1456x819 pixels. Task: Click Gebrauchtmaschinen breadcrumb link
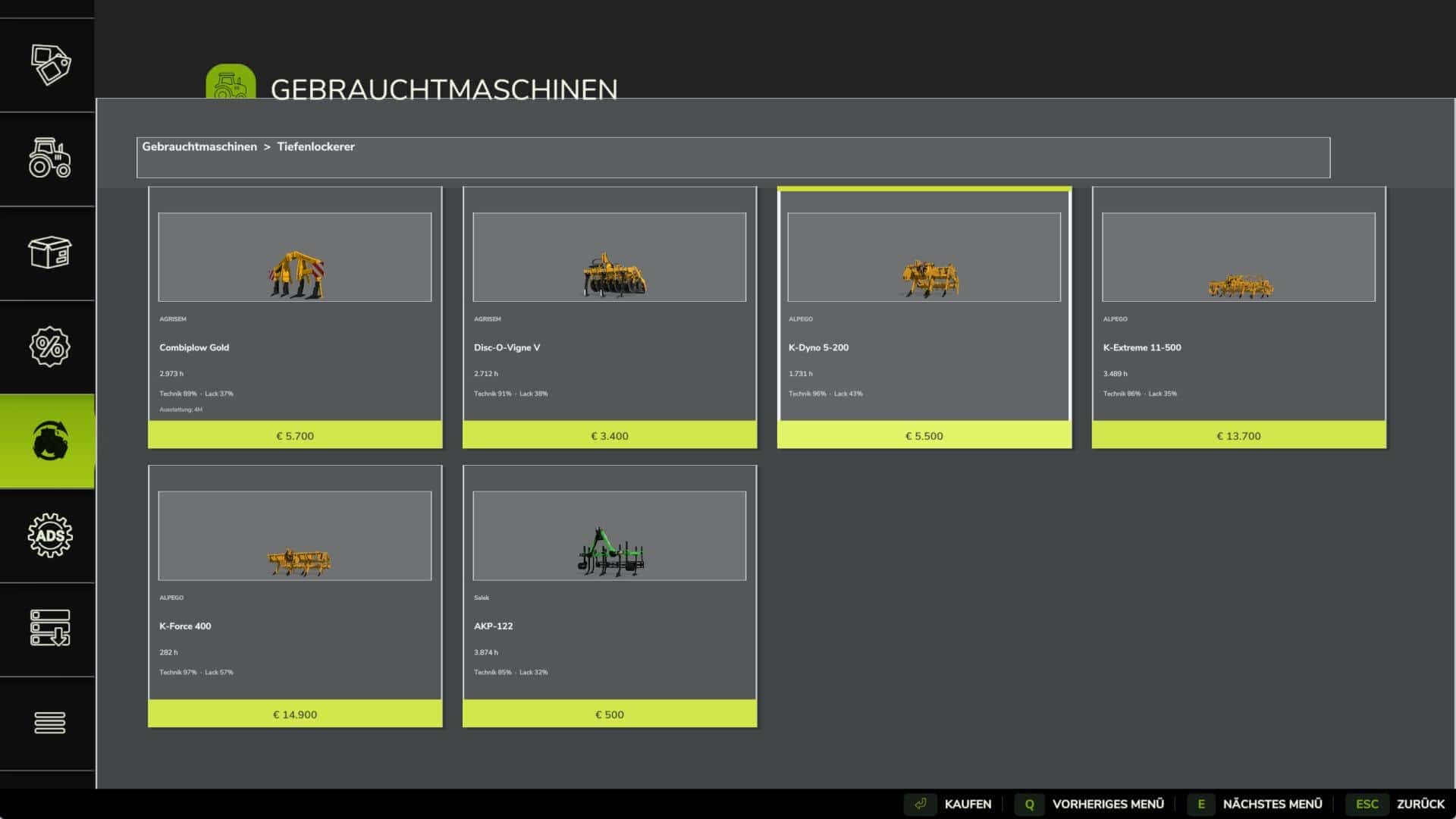(x=199, y=146)
